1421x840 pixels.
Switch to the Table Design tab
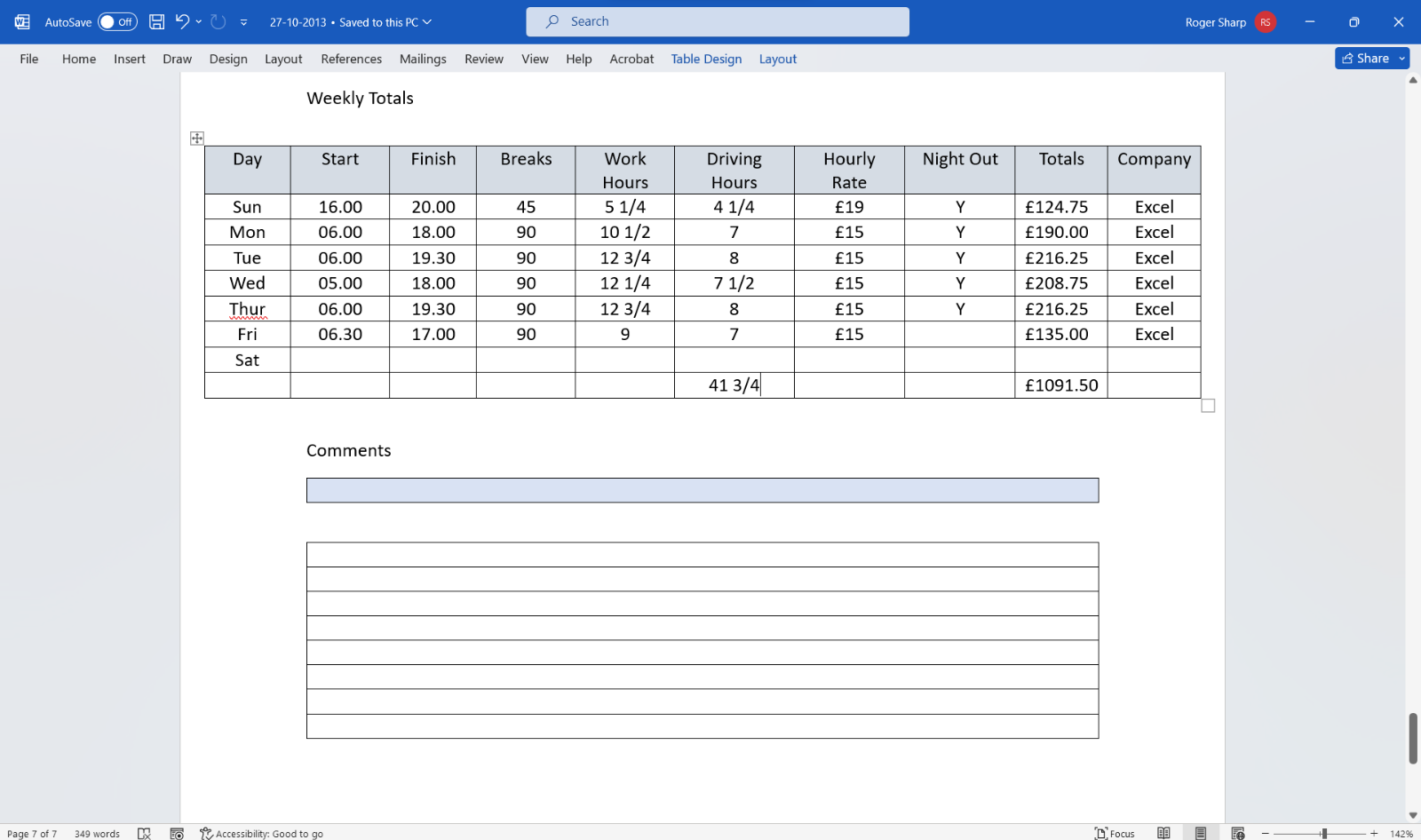click(706, 59)
